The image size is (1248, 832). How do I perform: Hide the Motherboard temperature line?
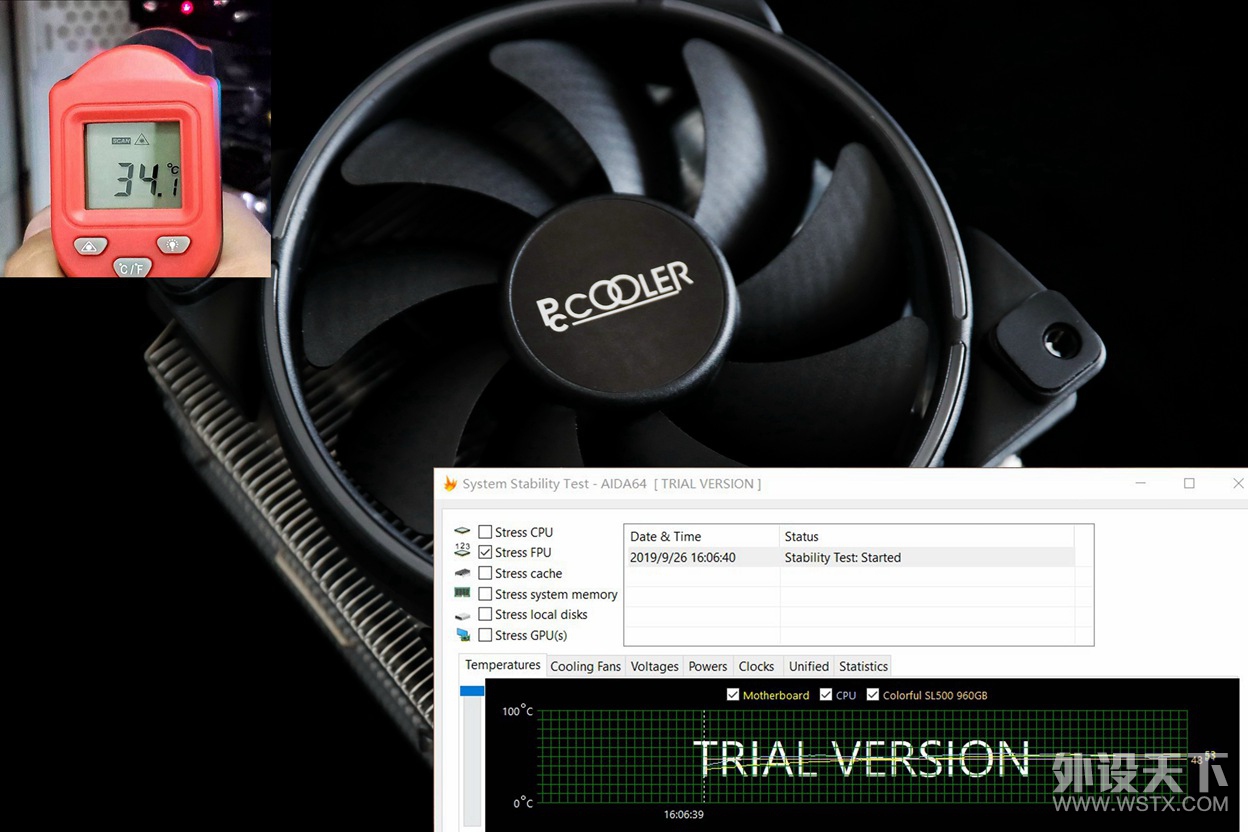tap(733, 695)
